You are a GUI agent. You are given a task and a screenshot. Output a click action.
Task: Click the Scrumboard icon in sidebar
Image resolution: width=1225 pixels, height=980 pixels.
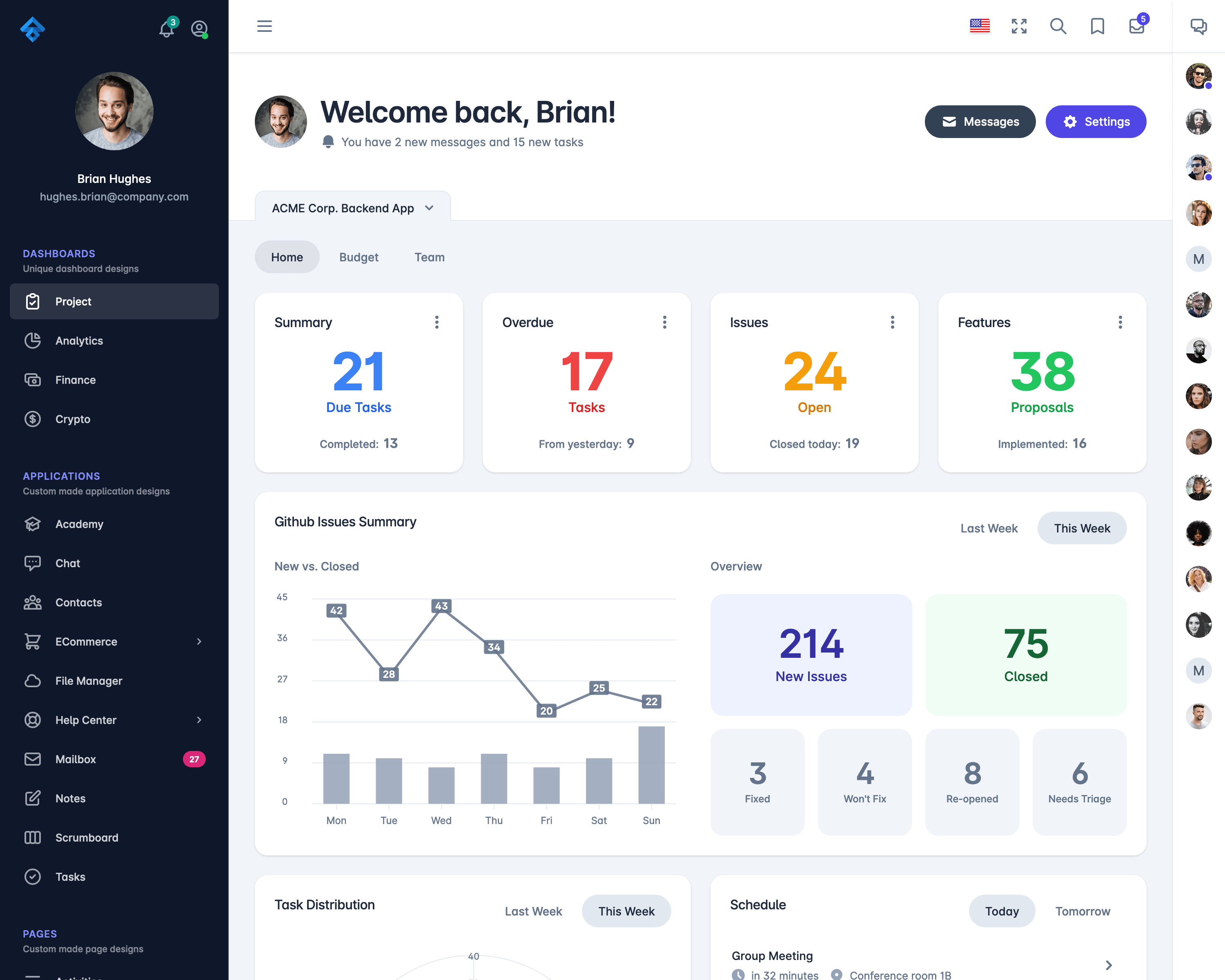pyautogui.click(x=34, y=837)
